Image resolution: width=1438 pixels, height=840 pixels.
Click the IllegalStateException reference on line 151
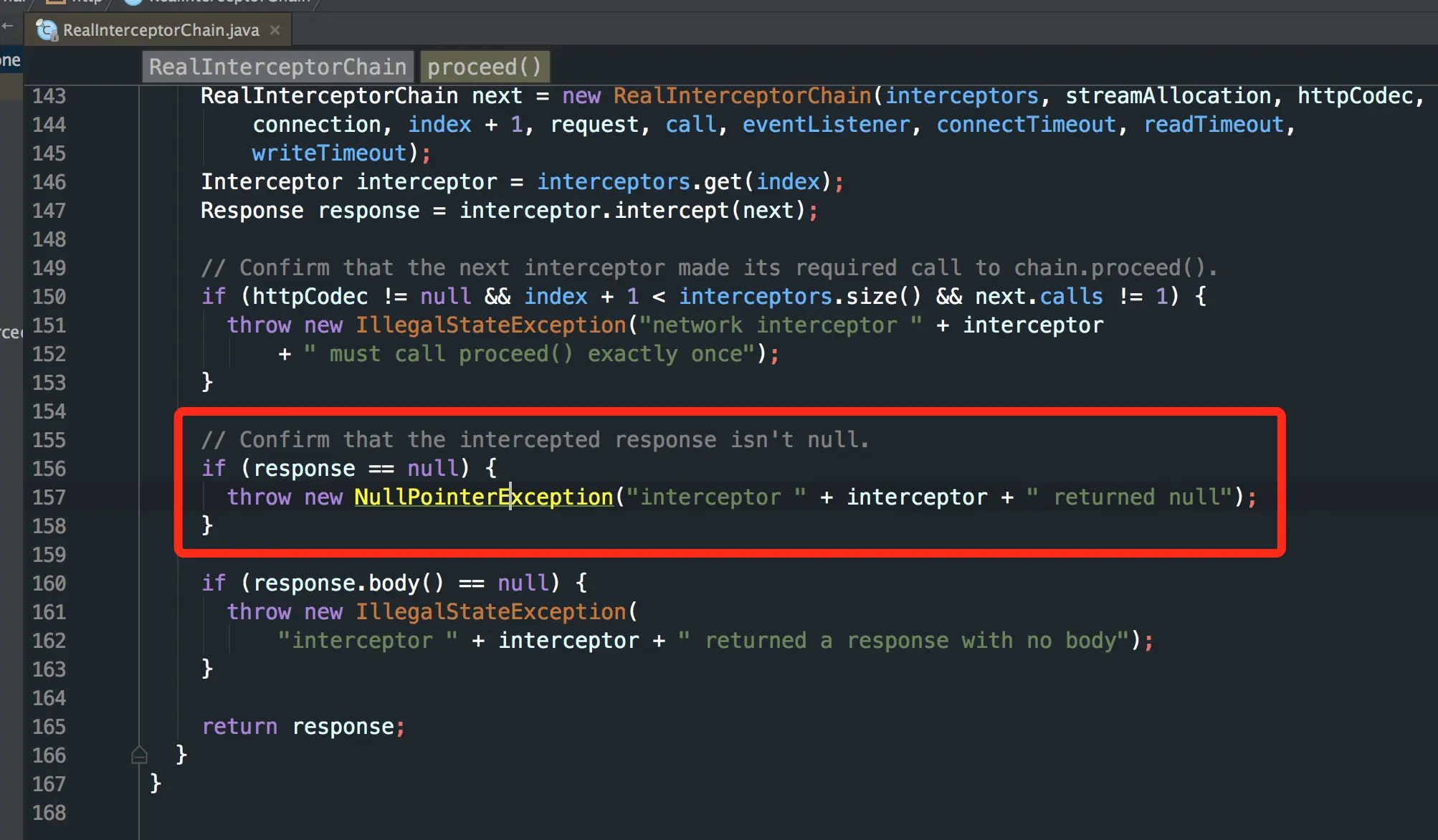(490, 325)
